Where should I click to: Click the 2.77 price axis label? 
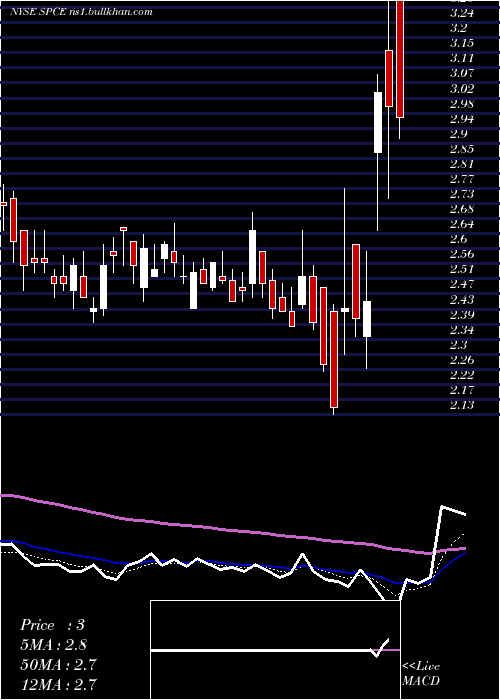coord(461,179)
